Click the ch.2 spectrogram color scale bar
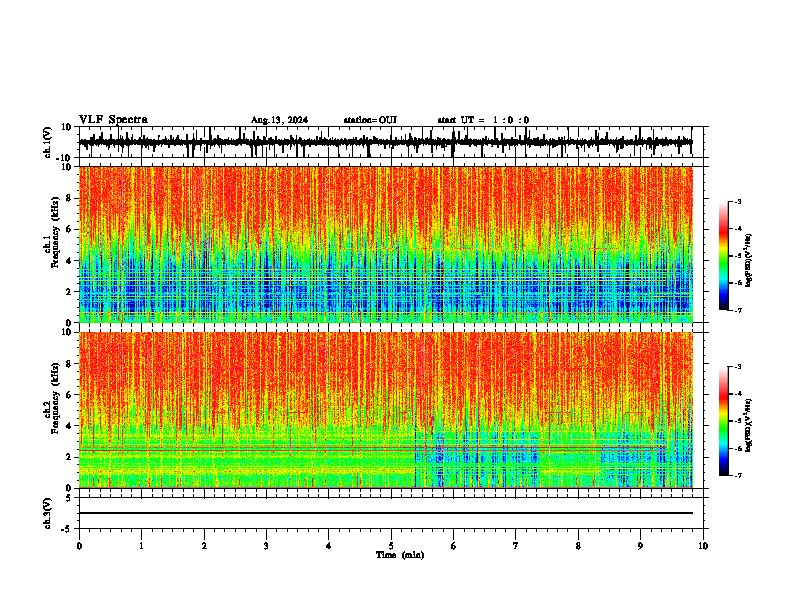The height and width of the screenshot is (612, 792). pos(724,421)
